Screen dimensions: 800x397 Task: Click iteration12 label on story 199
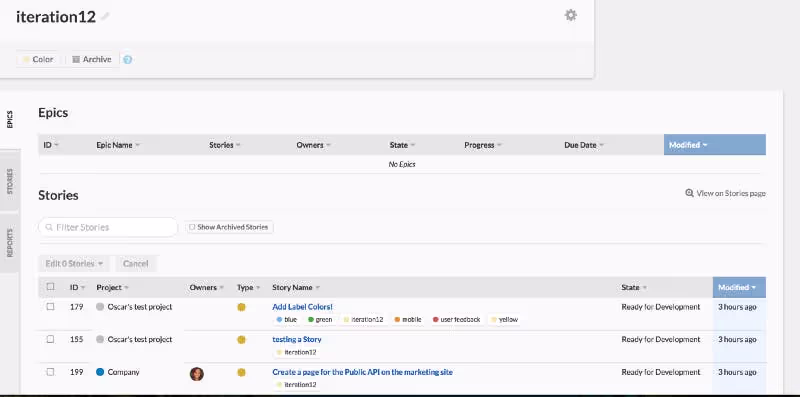coord(296,385)
